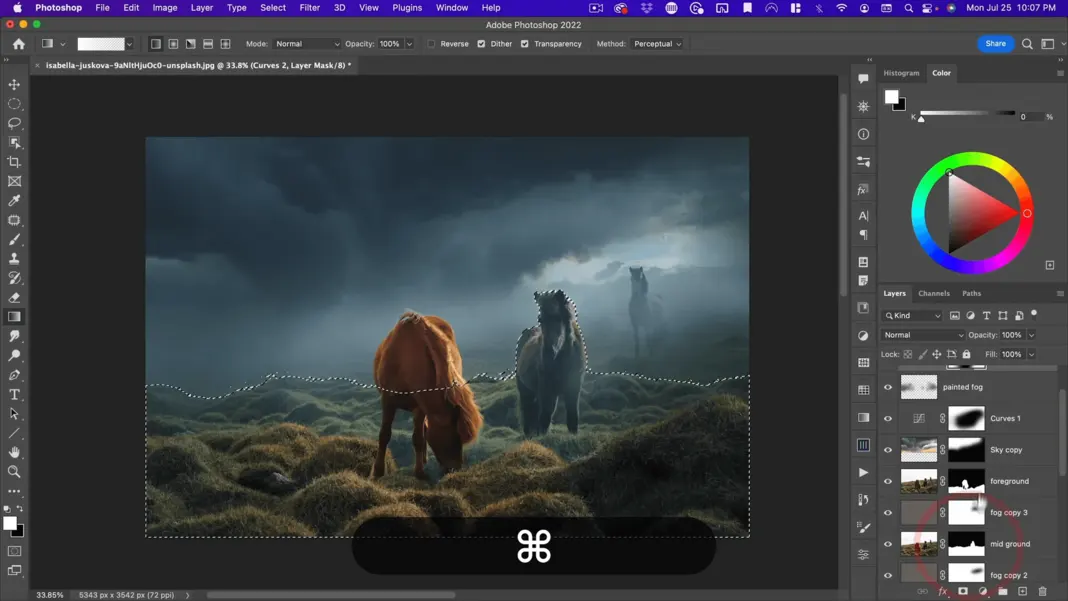Choose the linear gradient style icon

(156, 44)
